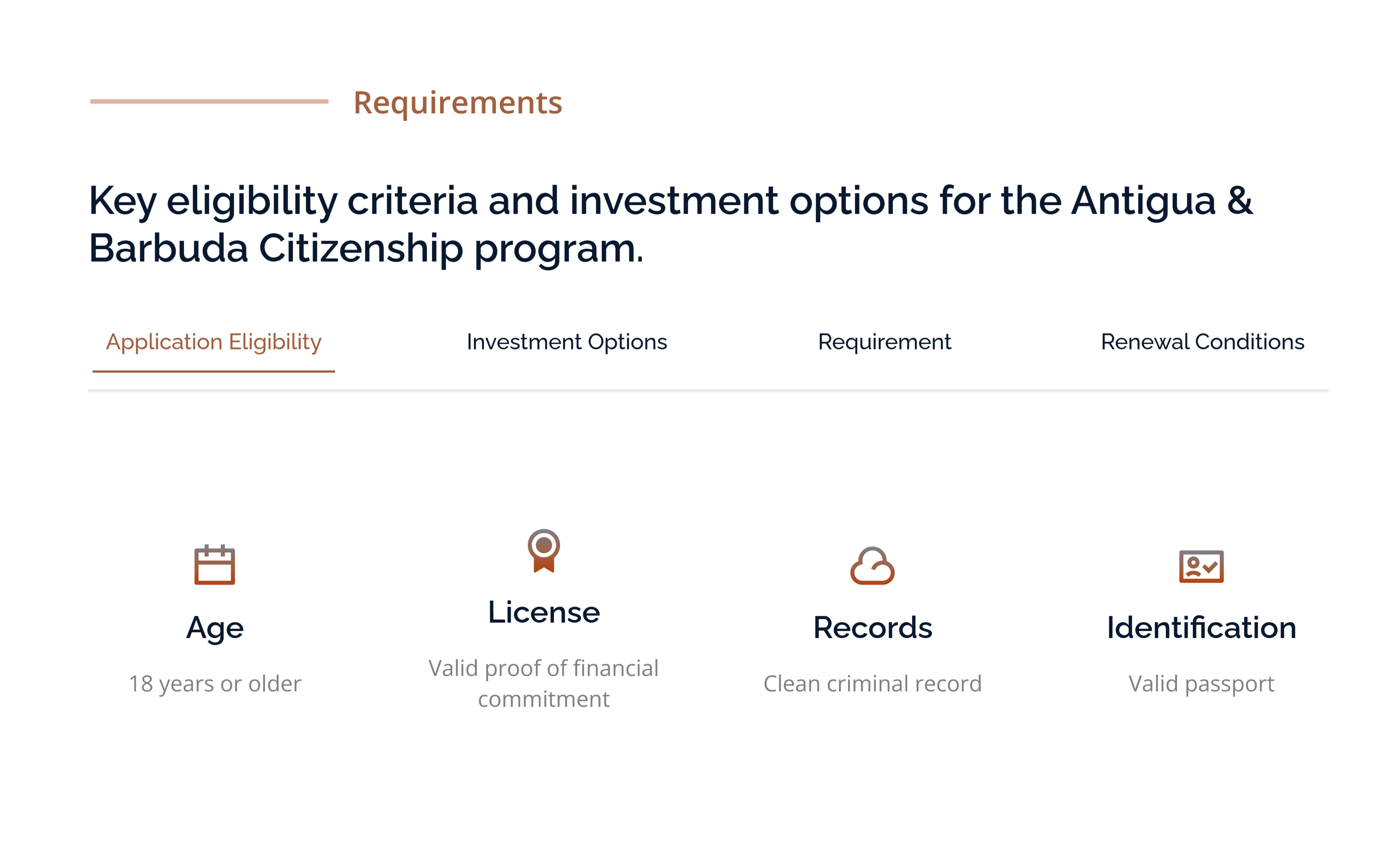Open the Renewal Conditions tab
The image size is (1400, 854).
click(1202, 342)
